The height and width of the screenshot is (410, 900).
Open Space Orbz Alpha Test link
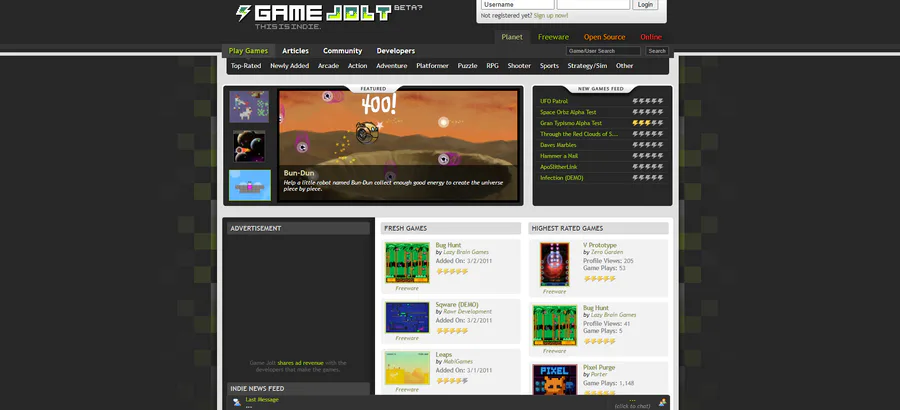point(568,113)
